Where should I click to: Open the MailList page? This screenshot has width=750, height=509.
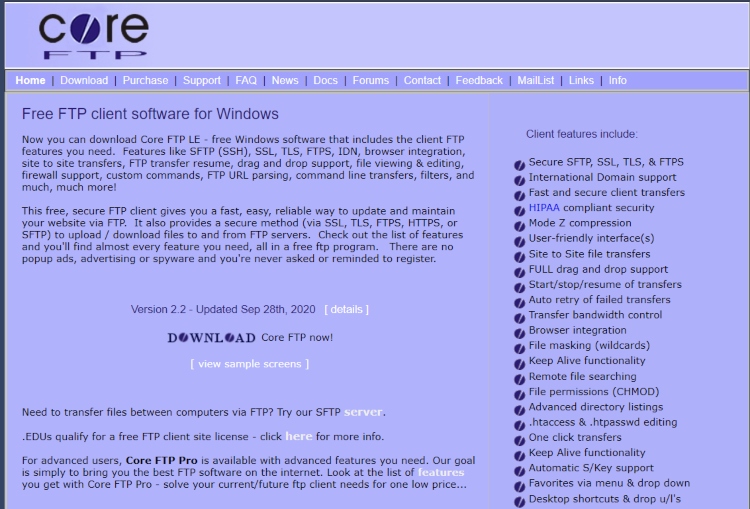coord(536,80)
